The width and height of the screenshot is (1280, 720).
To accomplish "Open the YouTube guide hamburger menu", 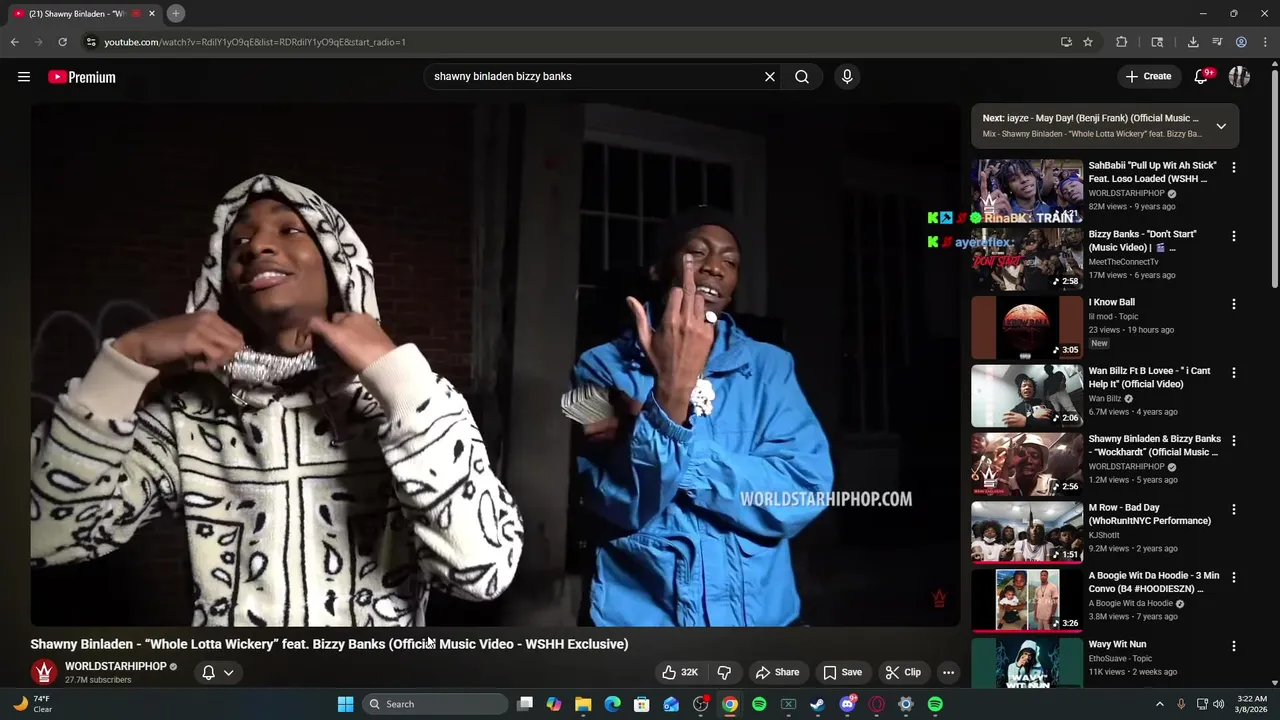I will pyautogui.click(x=24, y=77).
